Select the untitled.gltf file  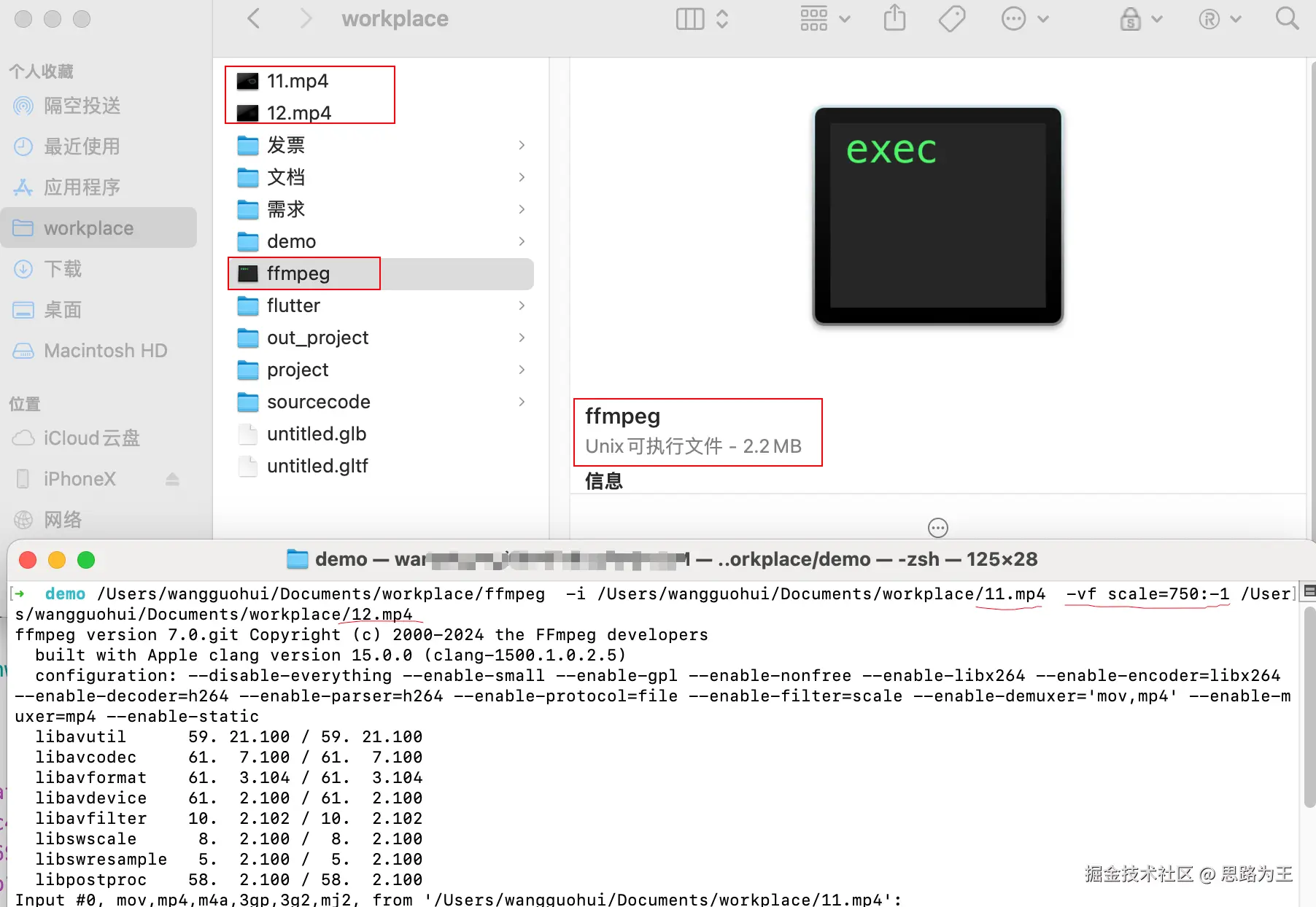tap(381, 466)
